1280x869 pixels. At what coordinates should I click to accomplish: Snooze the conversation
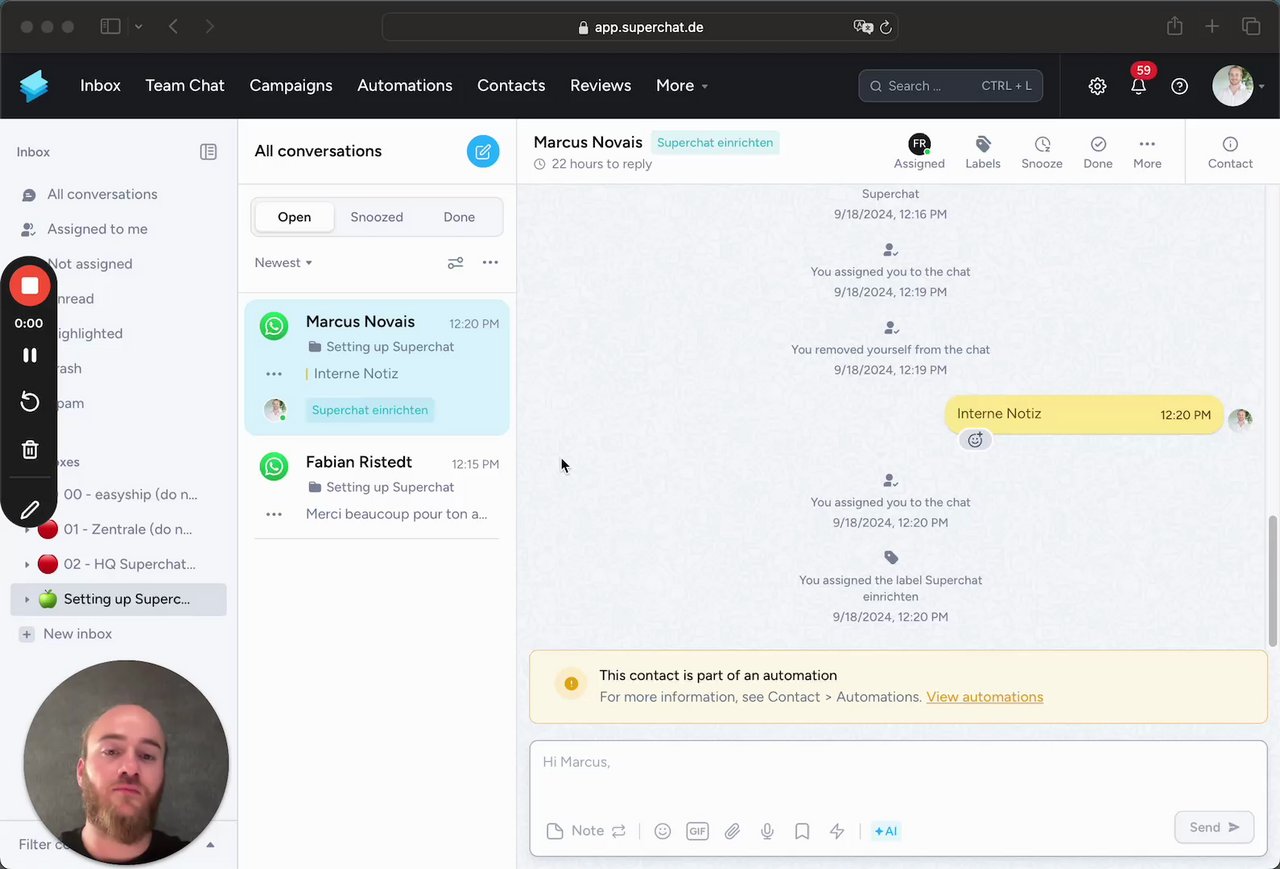pos(1042,151)
